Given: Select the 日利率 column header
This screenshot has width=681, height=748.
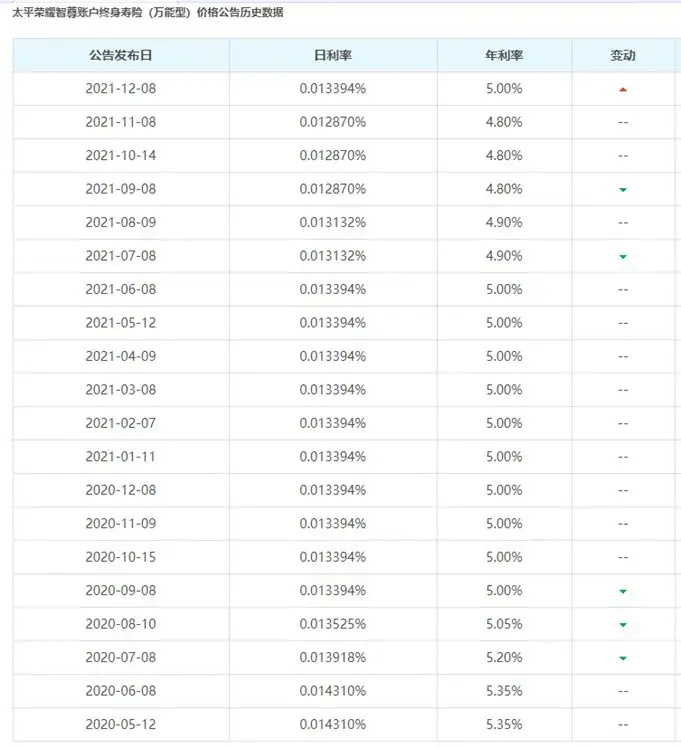Looking at the screenshot, I should [332, 55].
